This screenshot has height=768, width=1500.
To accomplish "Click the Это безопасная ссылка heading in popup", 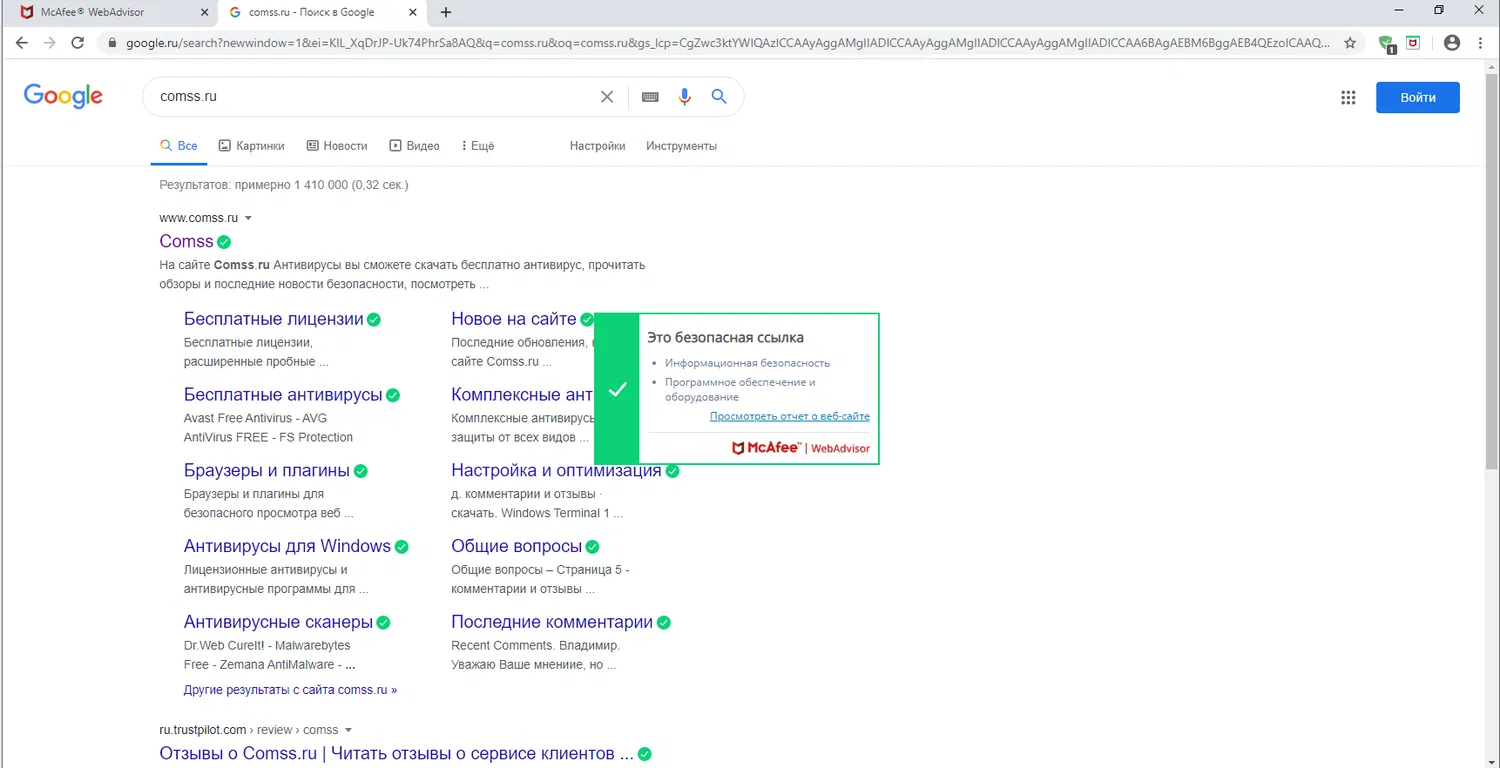I will [725, 338].
